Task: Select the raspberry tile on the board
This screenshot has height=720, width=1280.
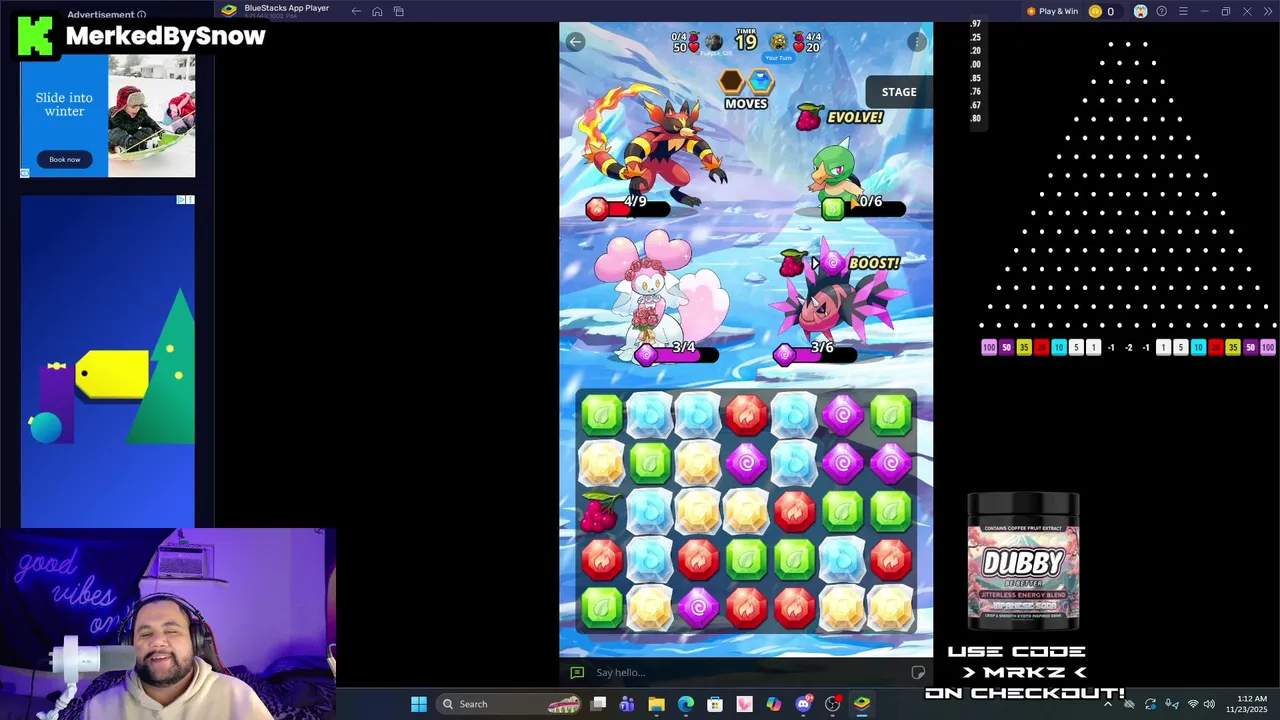Action: pos(600,511)
